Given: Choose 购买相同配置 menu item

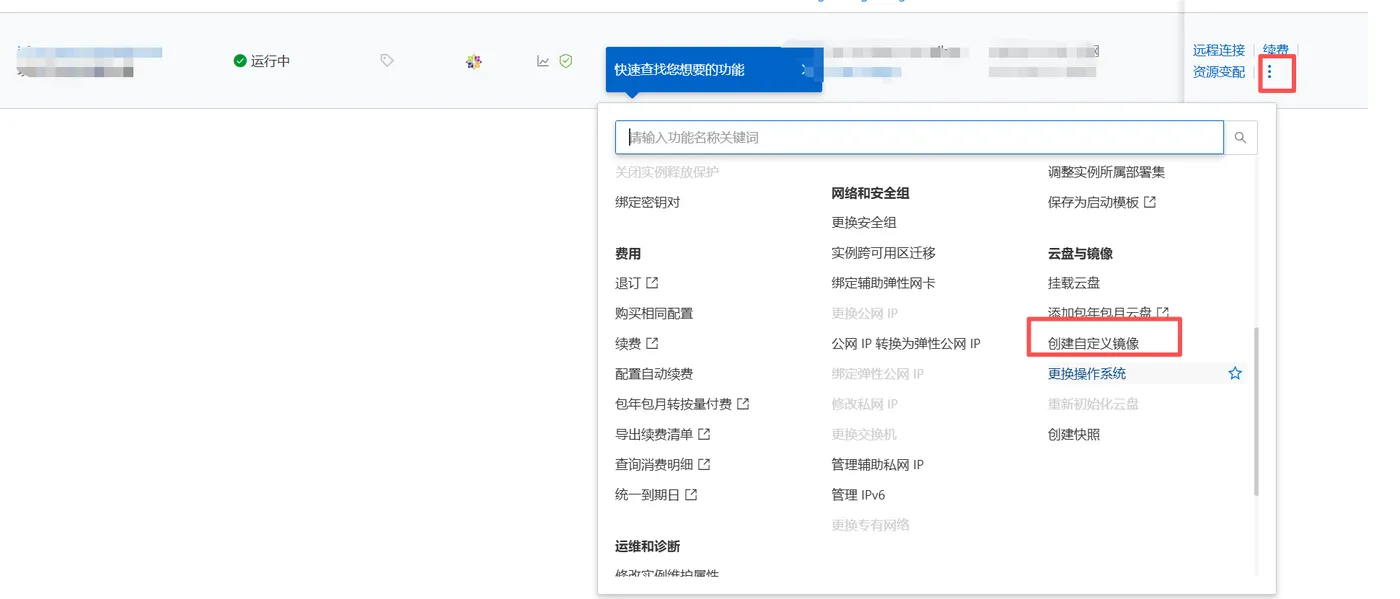Looking at the screenshot, I should tap(654, 314).
